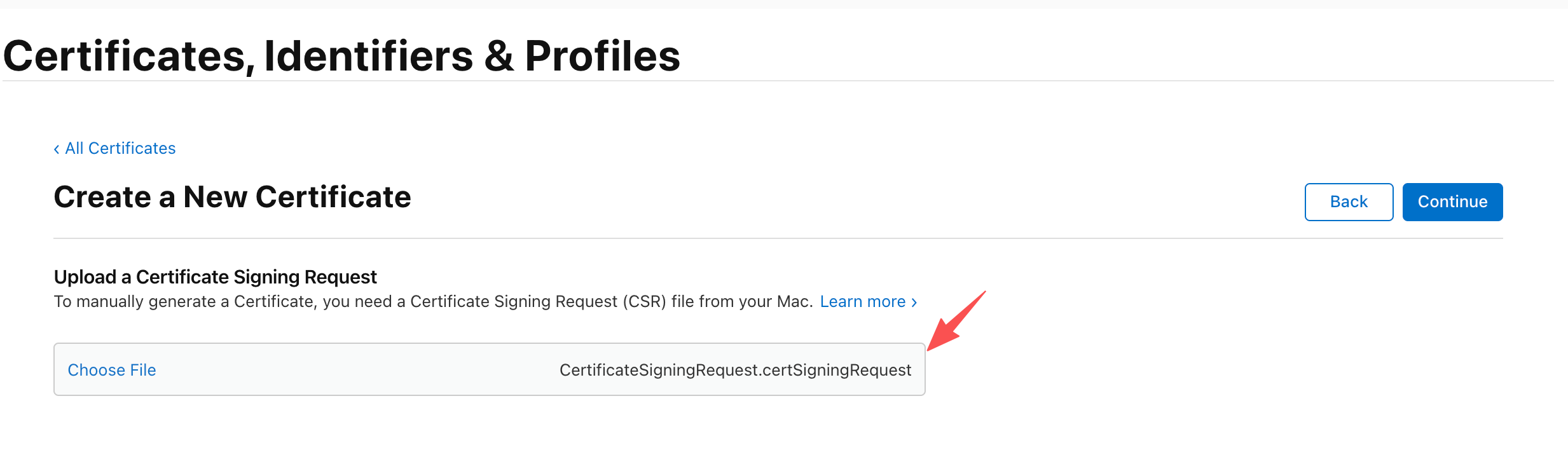Image resolution: width=1568 pixels, height=450 pixels.
Task: Open the Learn more link
Action: pos(862,301)
